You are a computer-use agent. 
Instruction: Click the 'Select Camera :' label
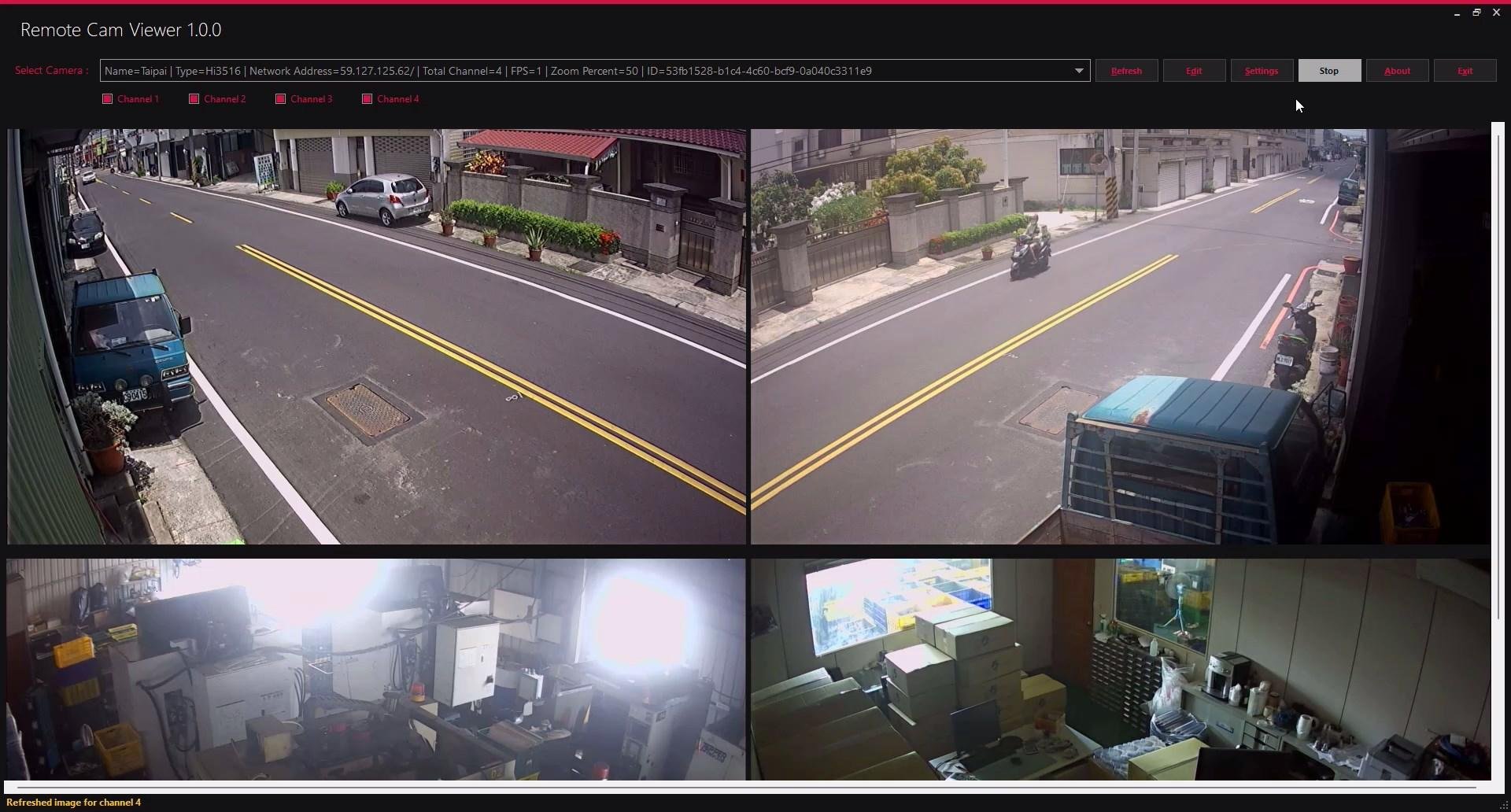(x=52, y=71)
